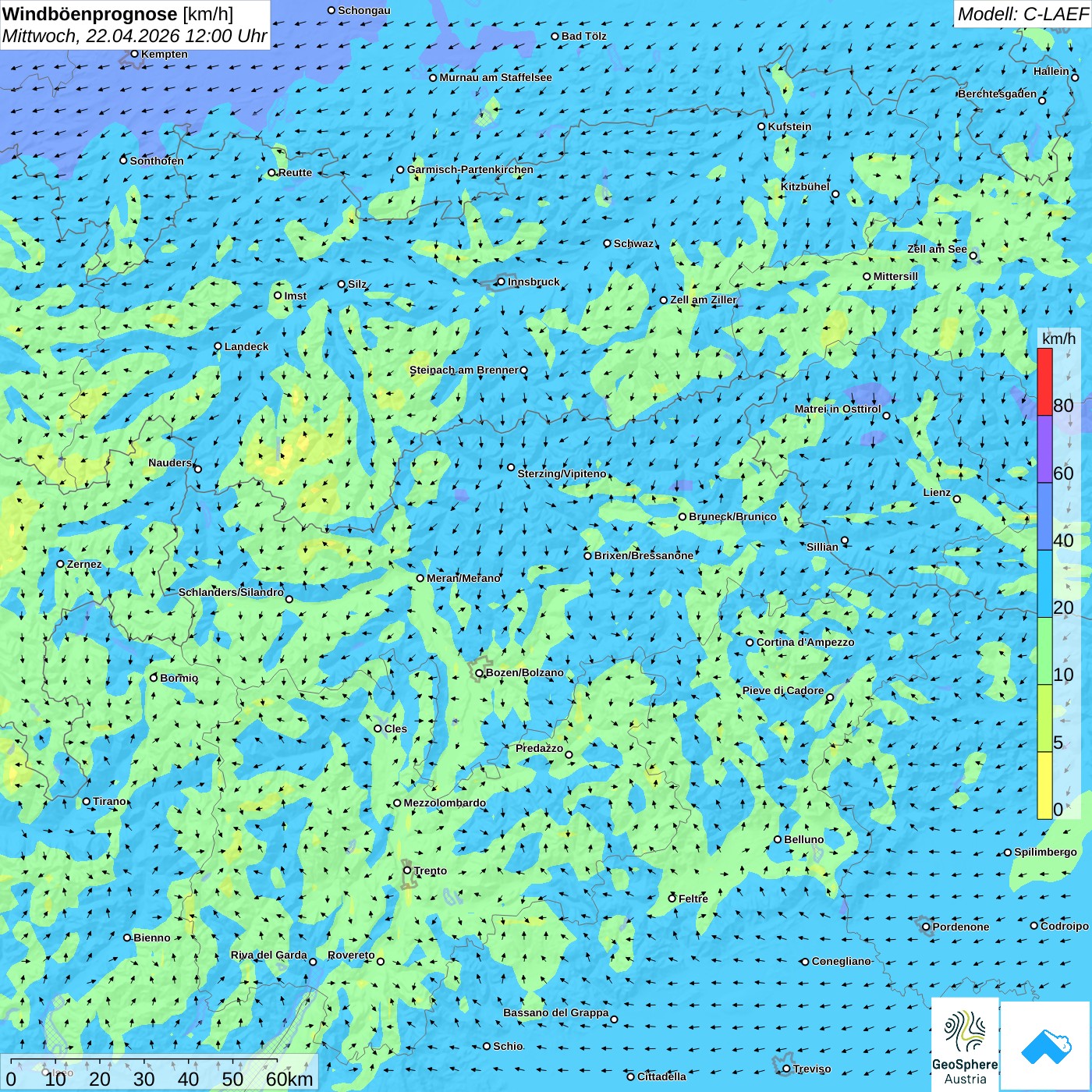Click the 'Sillian' label
Viewport: 1092px width, 1092px height.
click(x=822, y=547)
